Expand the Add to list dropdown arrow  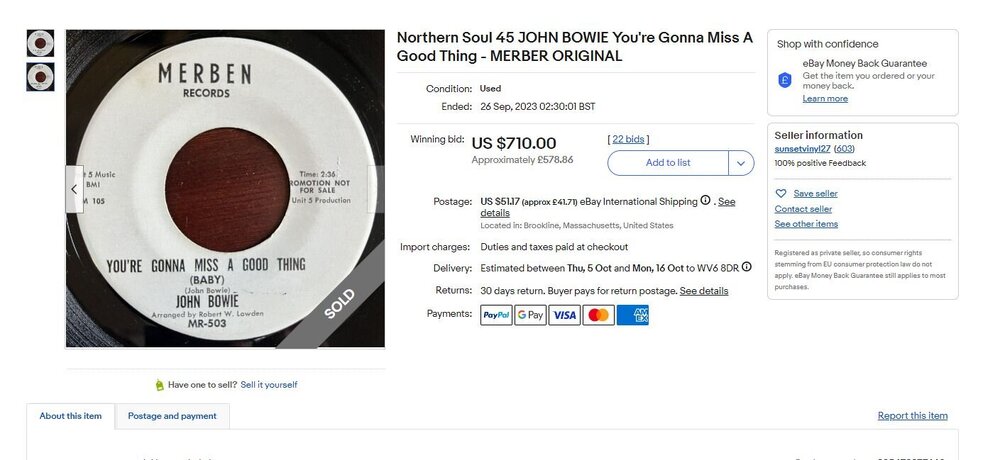[741, 163]
